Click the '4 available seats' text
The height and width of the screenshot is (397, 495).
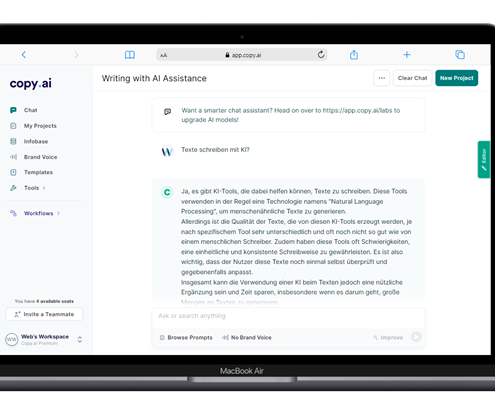[55, 301]
